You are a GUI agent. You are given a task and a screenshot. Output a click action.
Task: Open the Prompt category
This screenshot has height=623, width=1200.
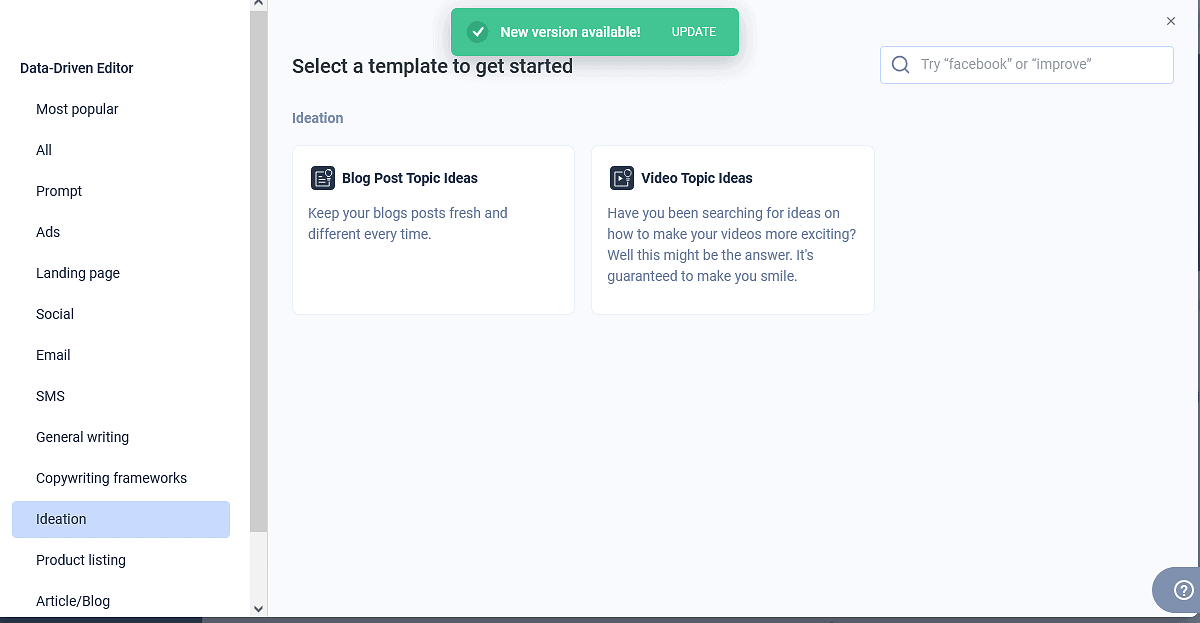[59, 191]
